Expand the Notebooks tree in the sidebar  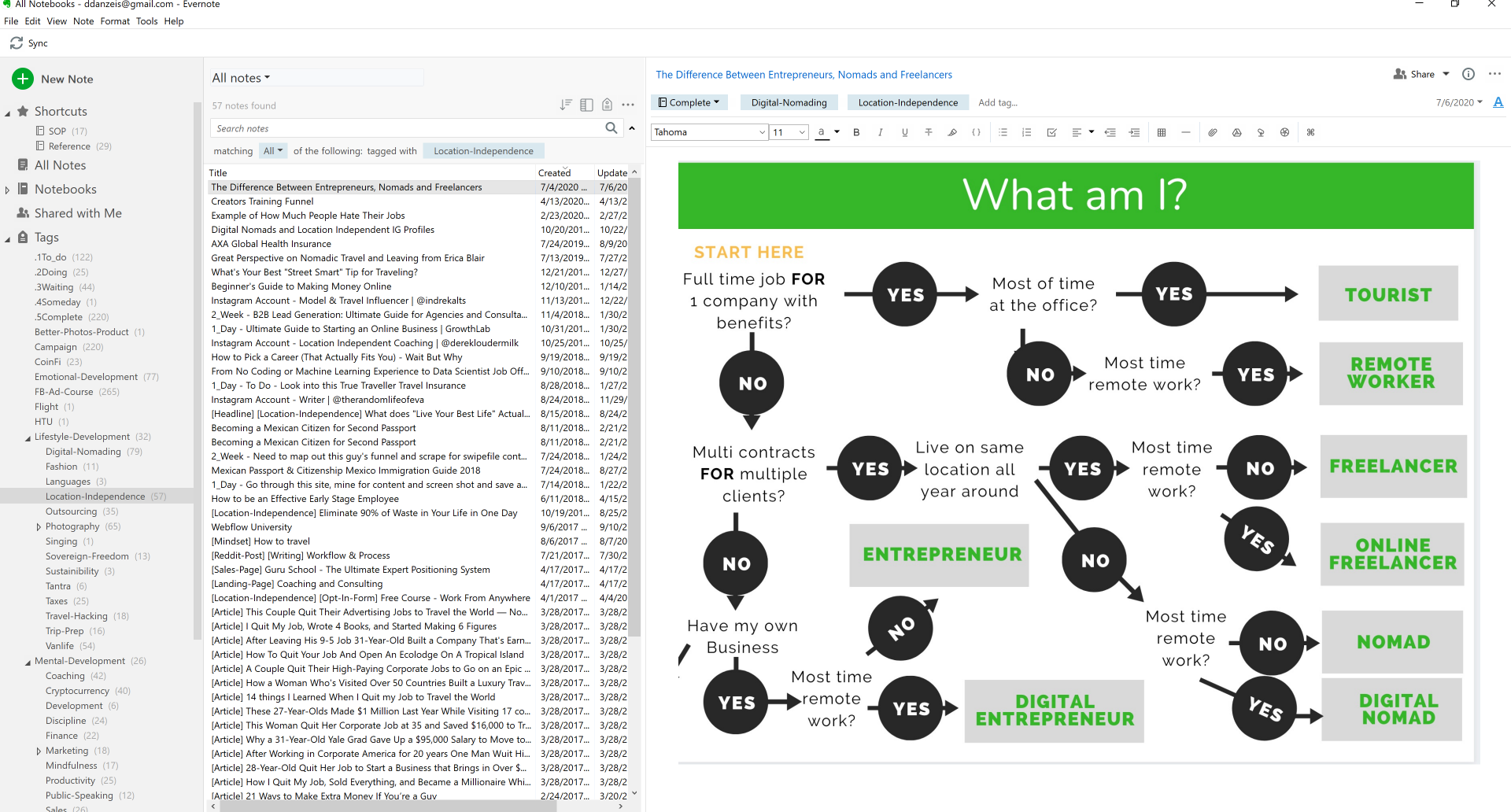coord(8,190)
